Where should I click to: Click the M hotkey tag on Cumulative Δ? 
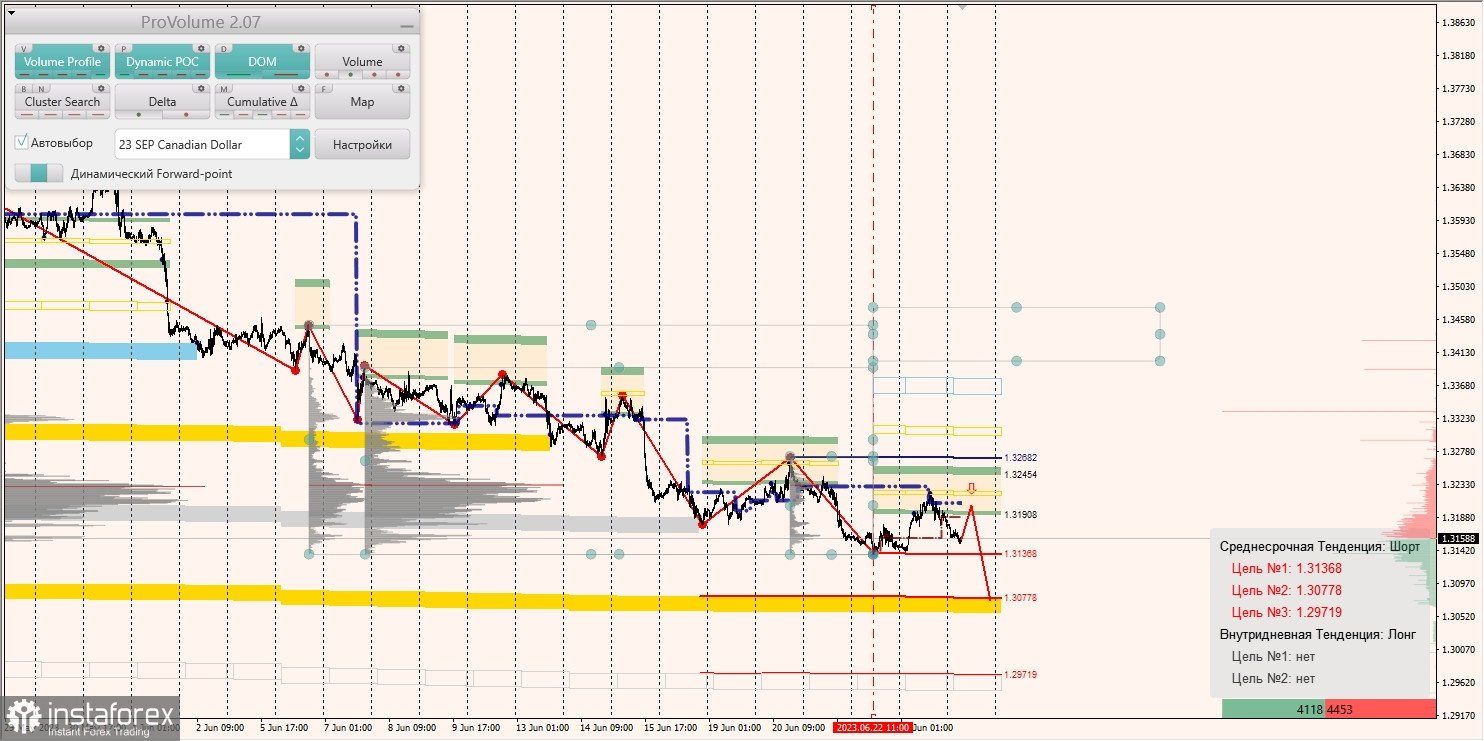[x=224, y=89]
